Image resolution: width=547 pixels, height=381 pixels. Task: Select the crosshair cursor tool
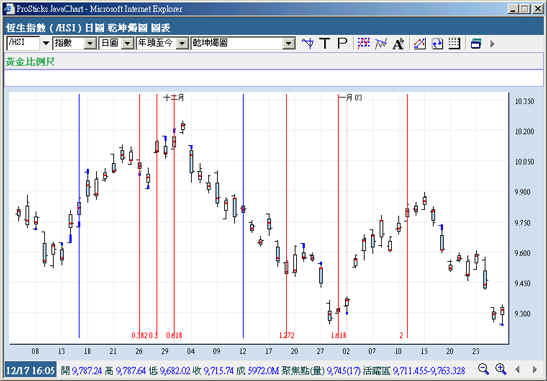click(308, 44)
